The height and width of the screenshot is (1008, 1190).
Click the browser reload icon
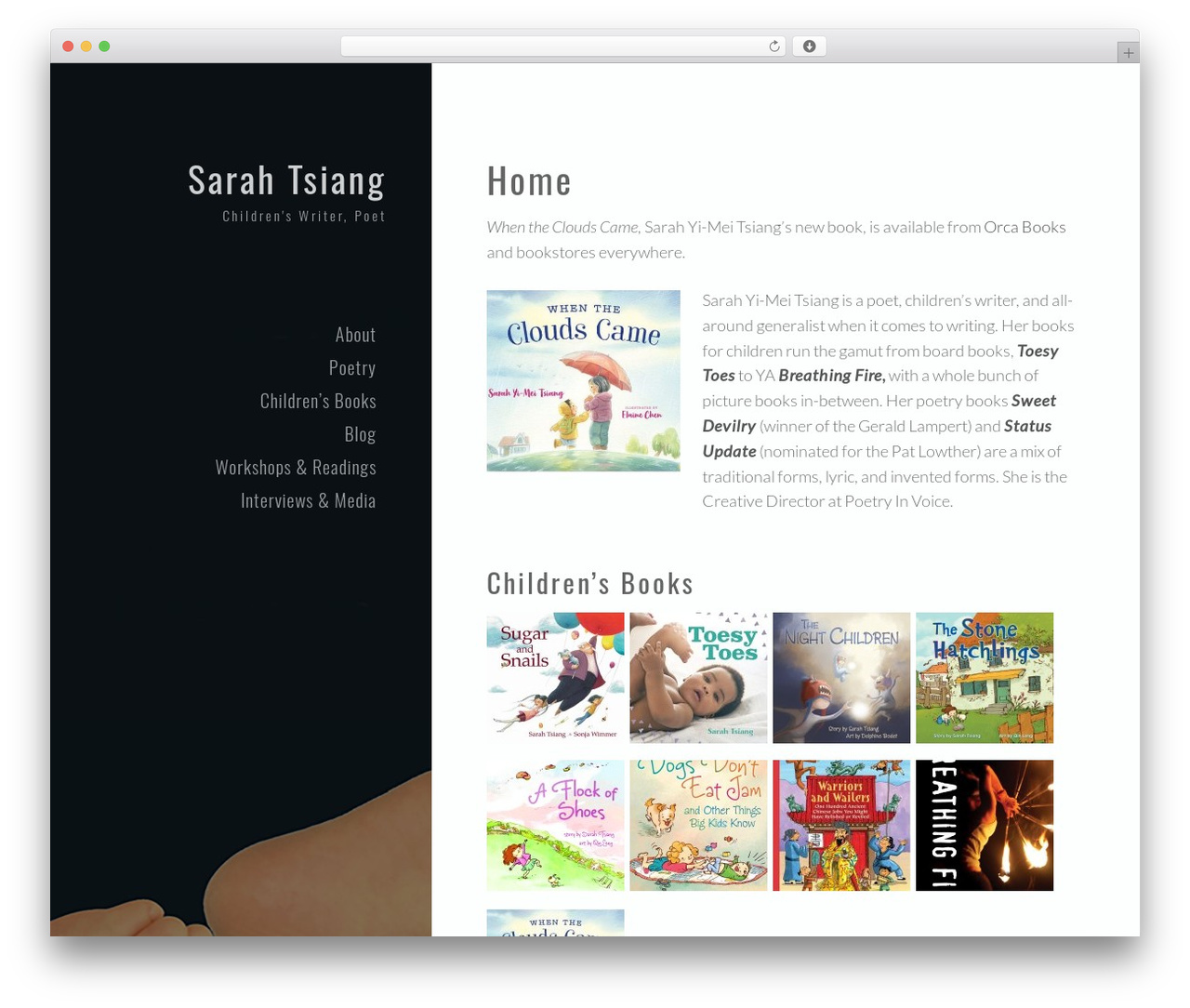(x=773, y=46)
